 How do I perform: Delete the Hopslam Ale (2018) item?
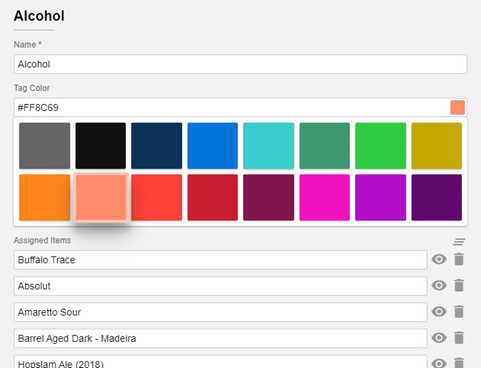point(459,363)
